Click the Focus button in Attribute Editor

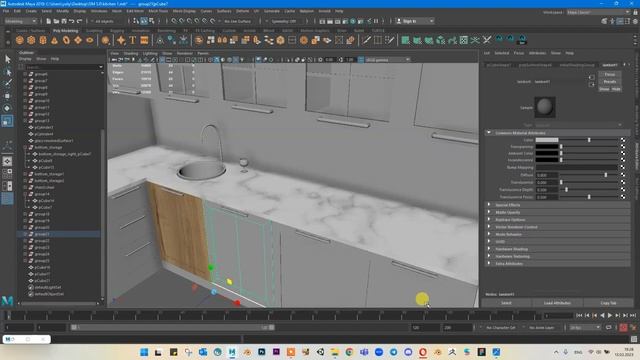tap(610, 75)
